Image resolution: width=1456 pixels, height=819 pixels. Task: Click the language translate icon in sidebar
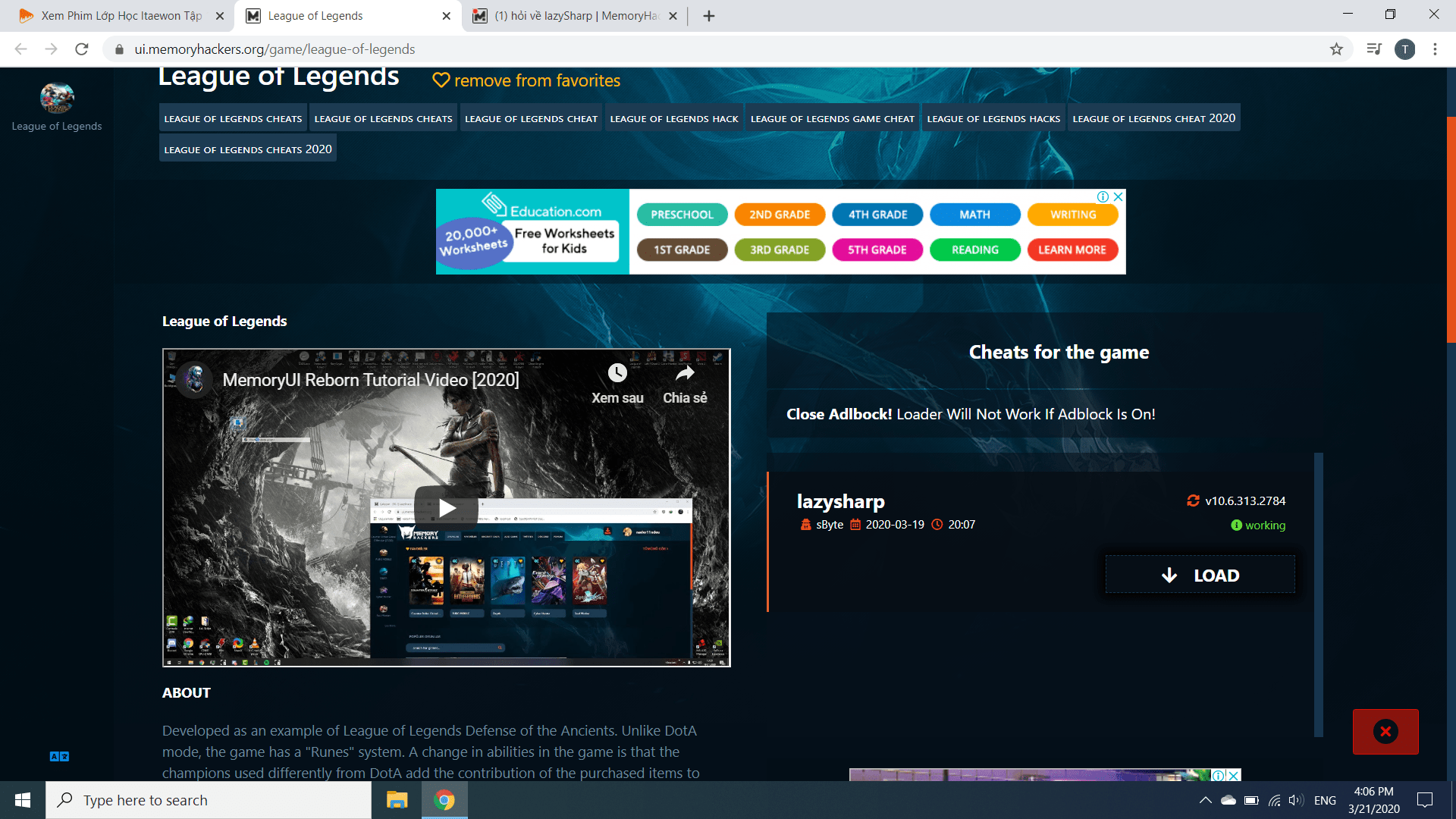click(59, 756)
